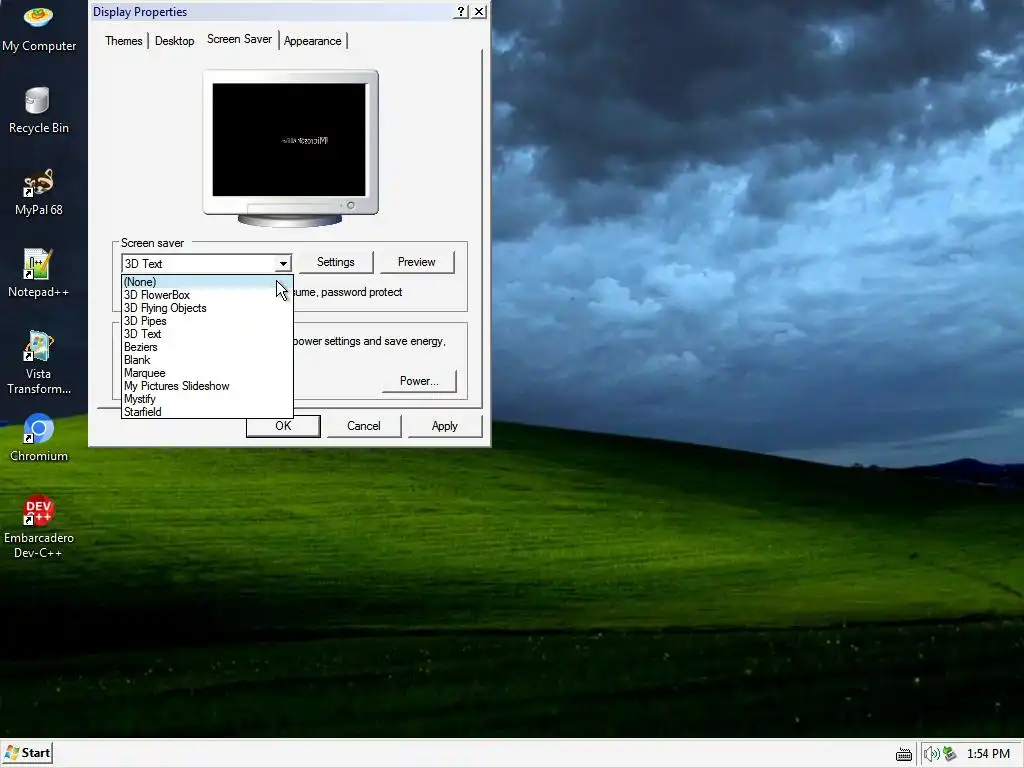Choose Mystify screen saver
Screen dimensions: 1024x768
pos(206,399)
